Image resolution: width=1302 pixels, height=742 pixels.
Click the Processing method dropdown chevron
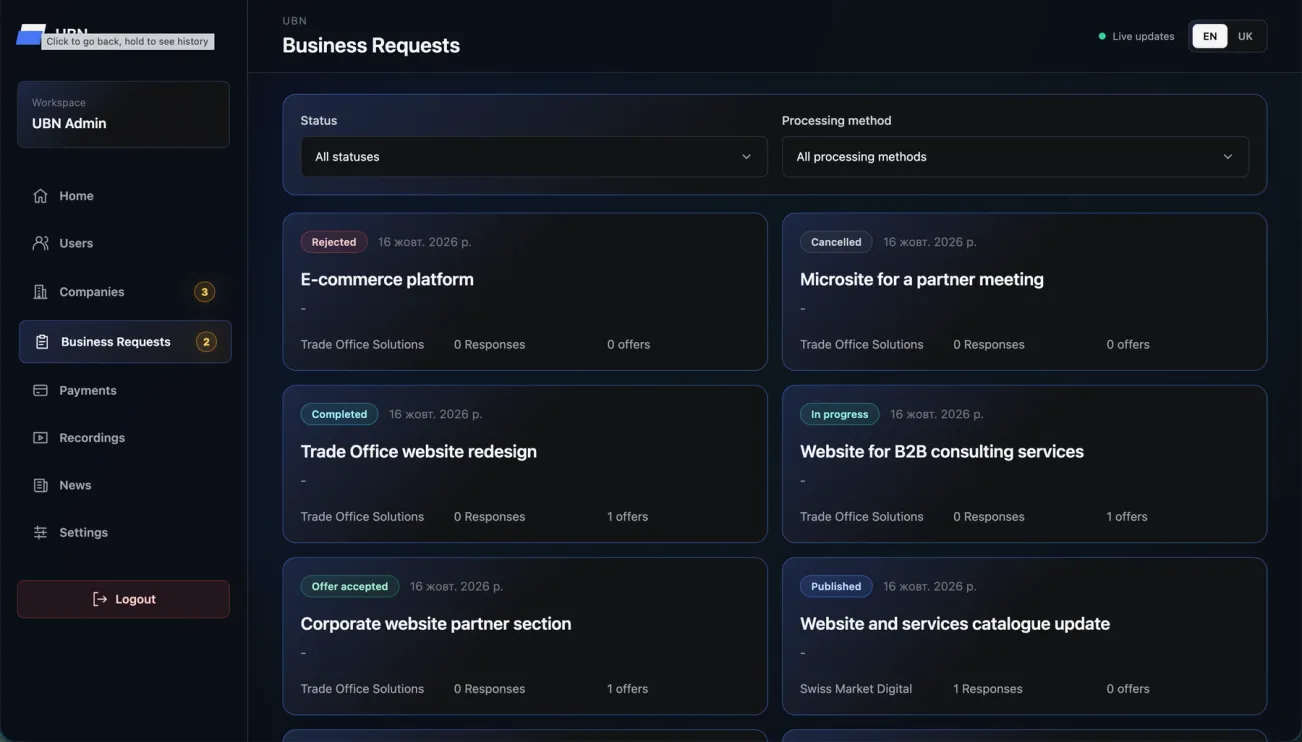point(1228,157)
